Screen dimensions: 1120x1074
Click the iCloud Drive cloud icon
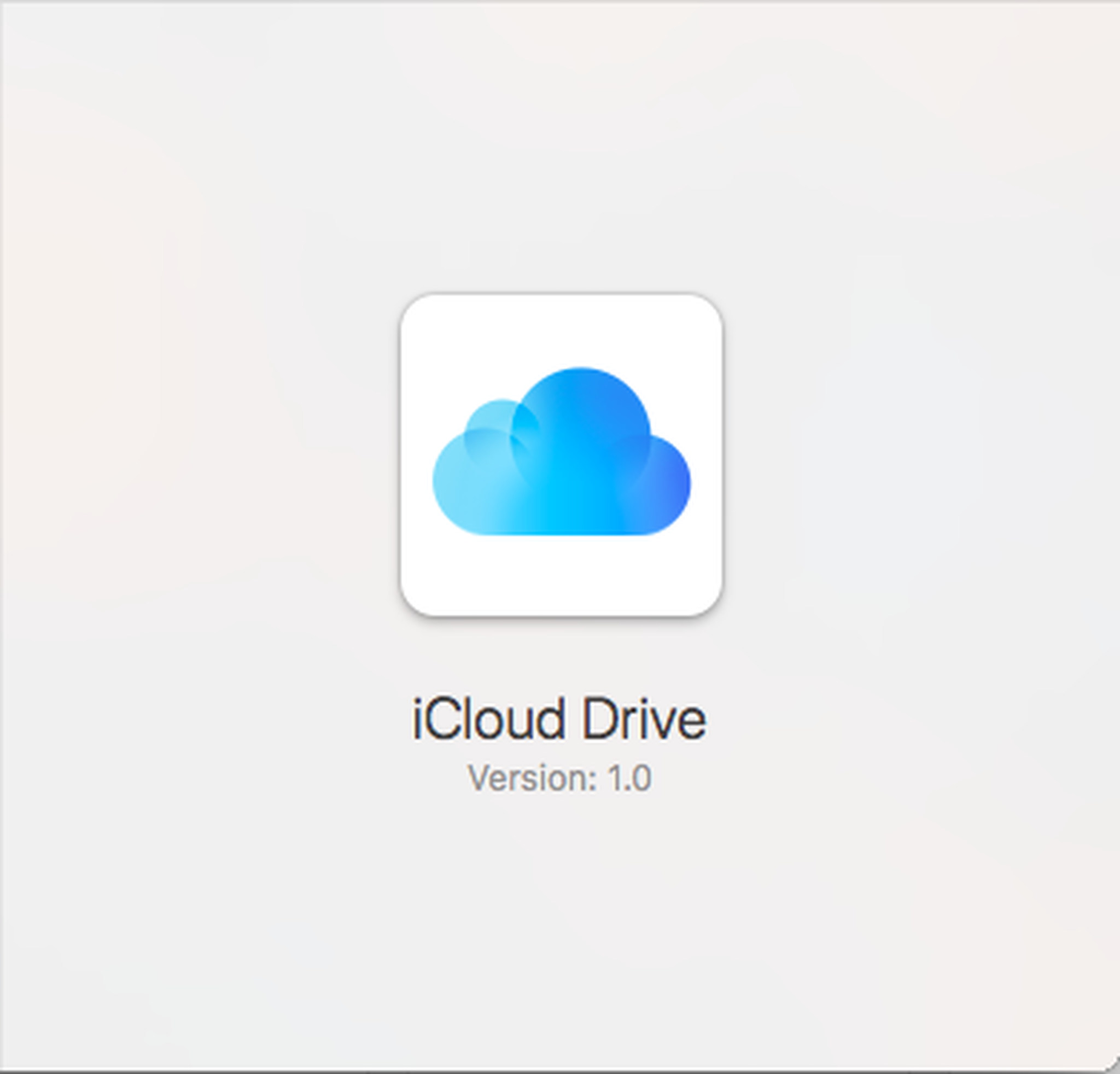[x=561, y=456]
